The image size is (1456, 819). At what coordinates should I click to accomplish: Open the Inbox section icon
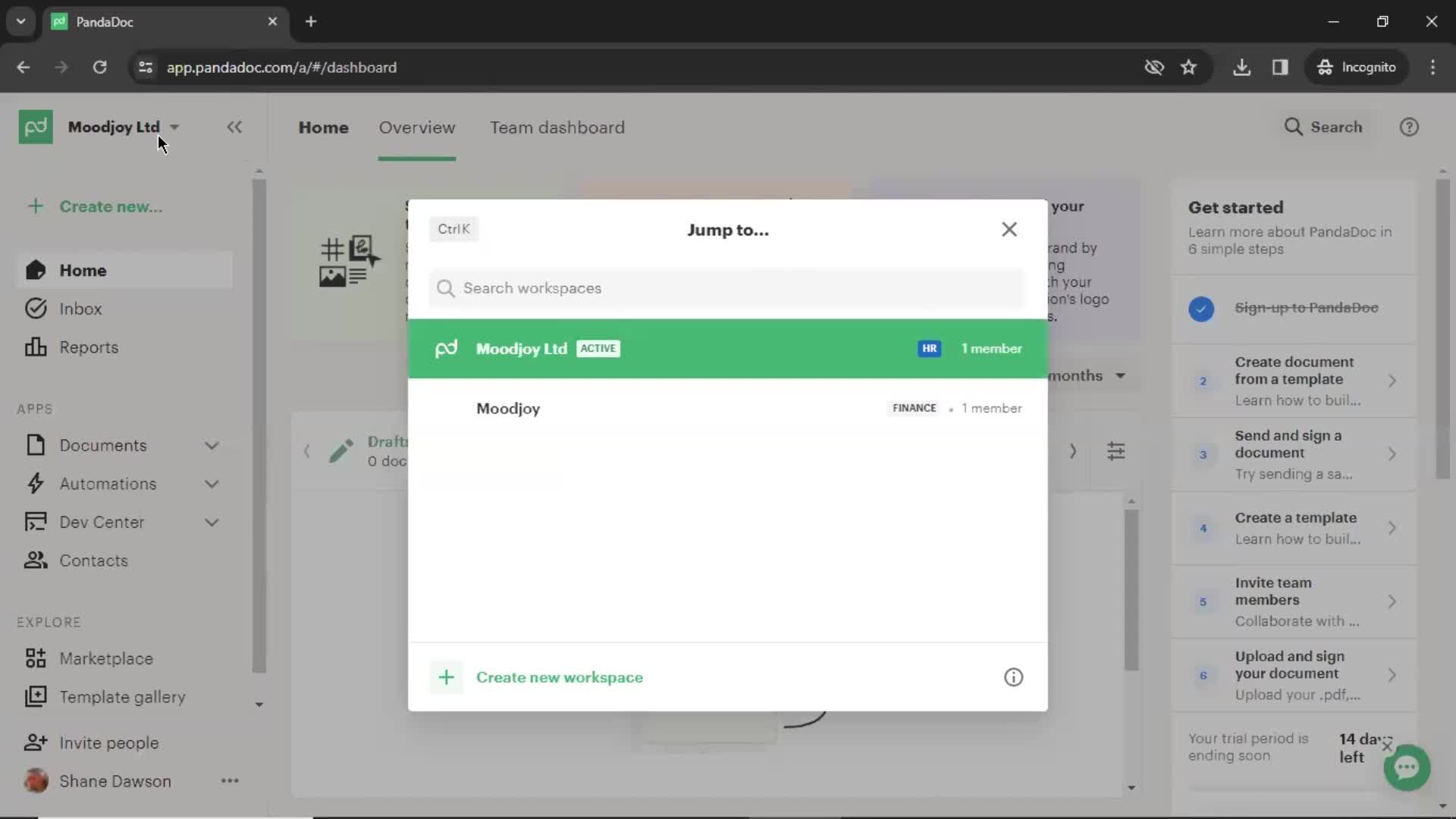click(35, 309)
